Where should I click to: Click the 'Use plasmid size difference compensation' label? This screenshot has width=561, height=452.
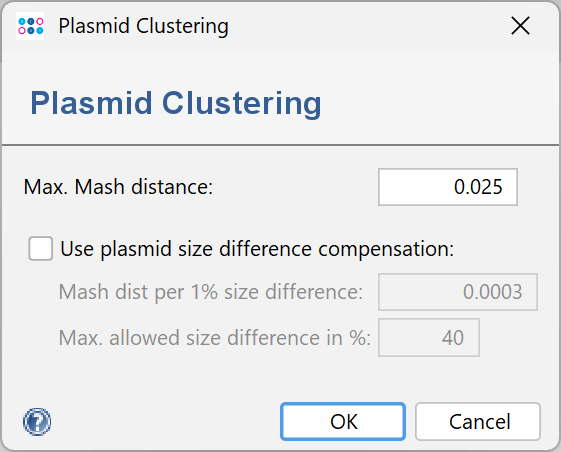257,249
